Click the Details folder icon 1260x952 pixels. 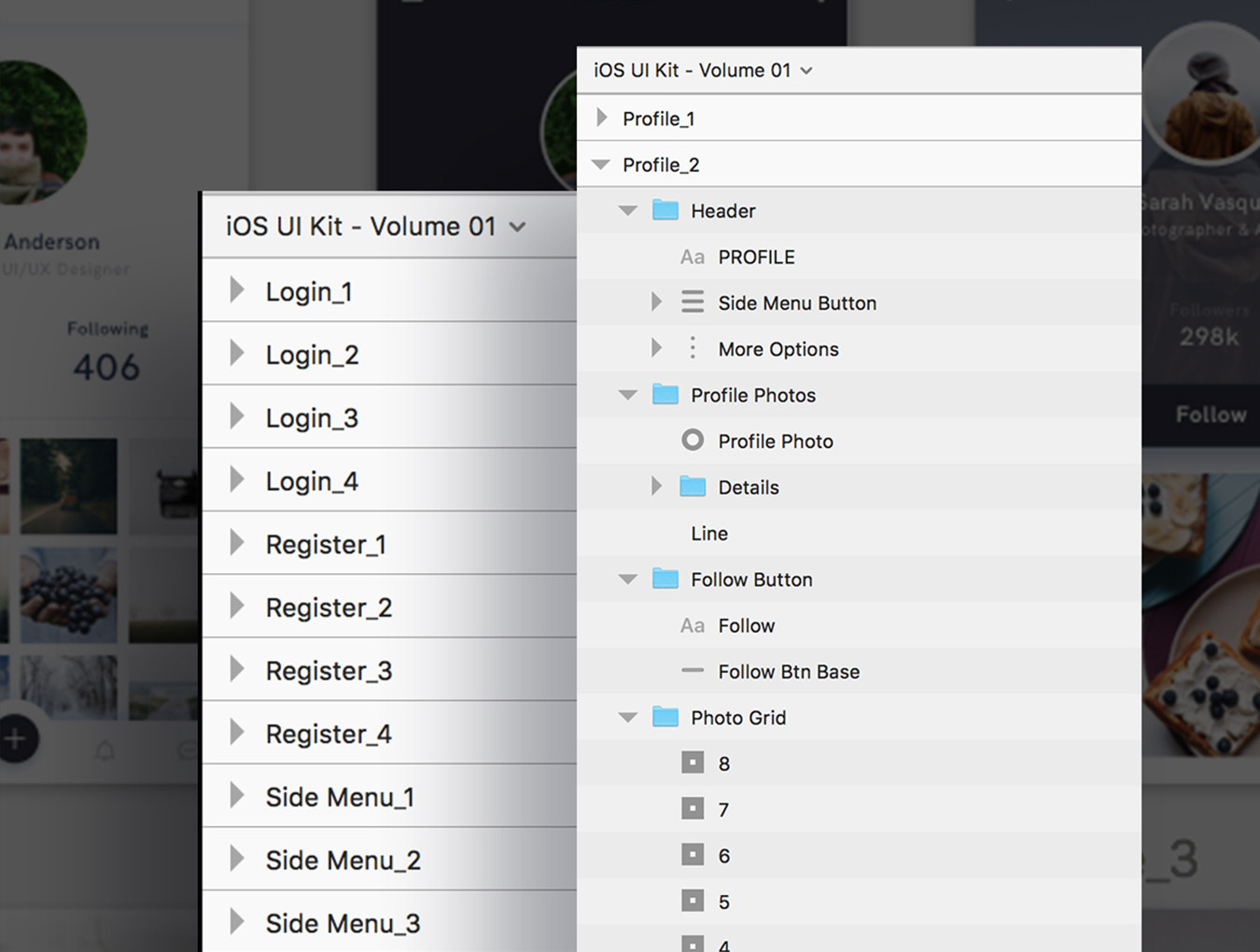(x=692, y=486)
